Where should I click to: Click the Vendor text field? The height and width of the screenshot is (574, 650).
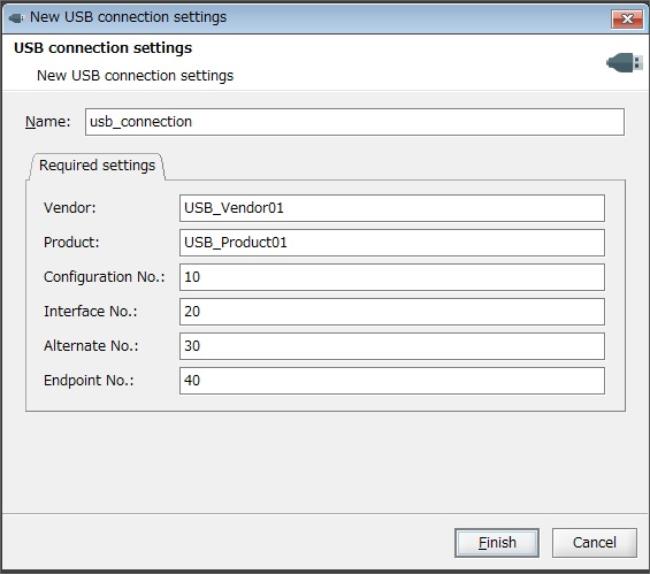392,208
